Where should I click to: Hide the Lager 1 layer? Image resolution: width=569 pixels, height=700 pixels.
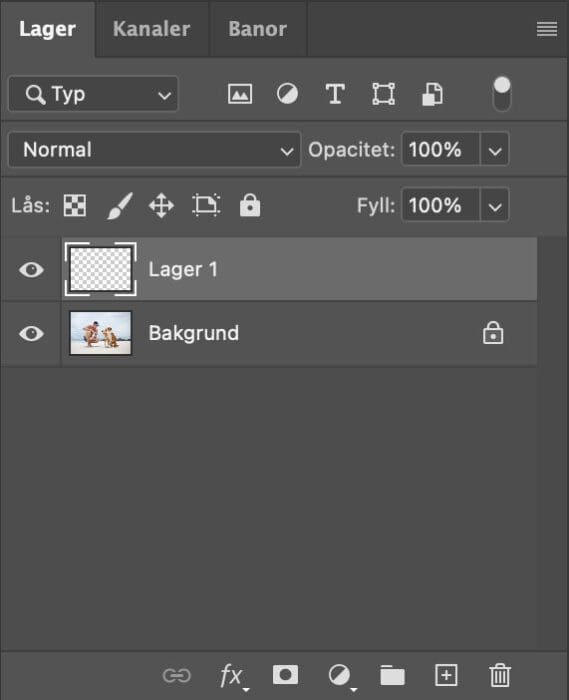coord(31,270)
